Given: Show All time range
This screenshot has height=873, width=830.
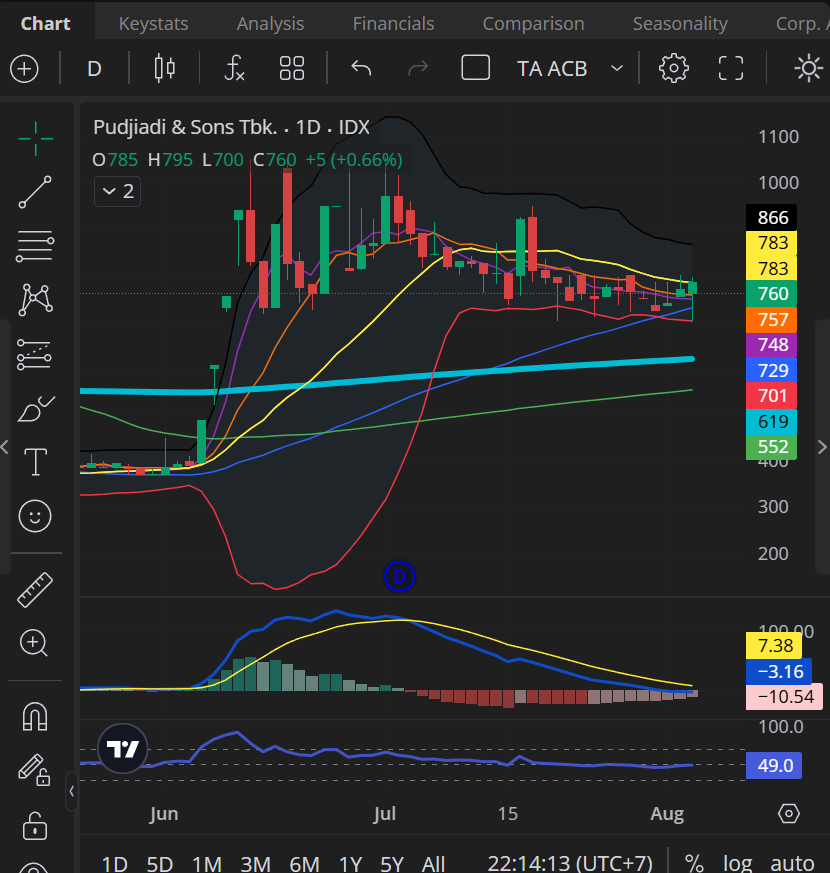Looking at the screenshot, I should (x=433, y=864).
